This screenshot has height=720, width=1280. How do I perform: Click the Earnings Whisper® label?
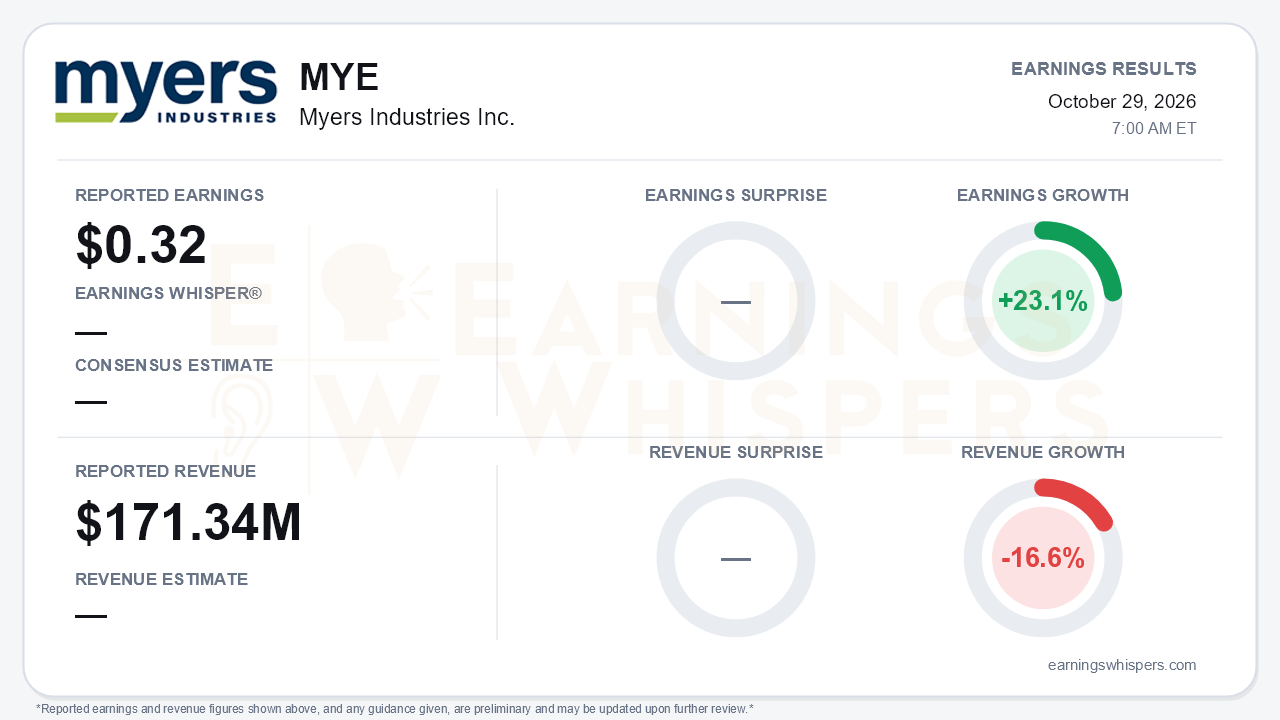pyautogui.click(x=169, y=294)
